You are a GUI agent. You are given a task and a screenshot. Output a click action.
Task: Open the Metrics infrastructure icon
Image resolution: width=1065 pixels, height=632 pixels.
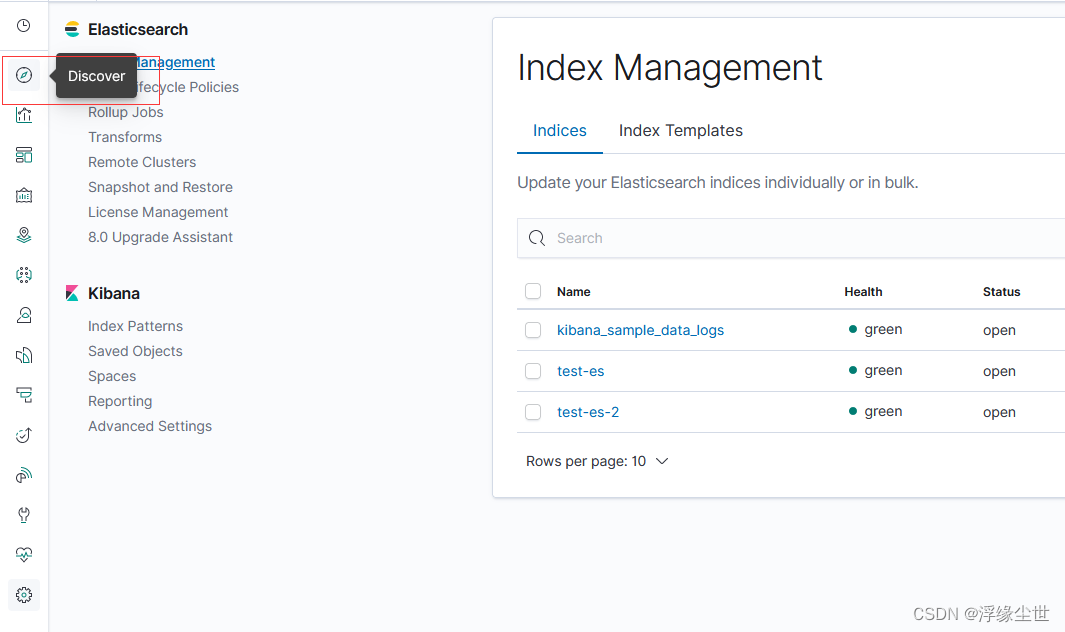pyautogui.click(x=24, y=315)
